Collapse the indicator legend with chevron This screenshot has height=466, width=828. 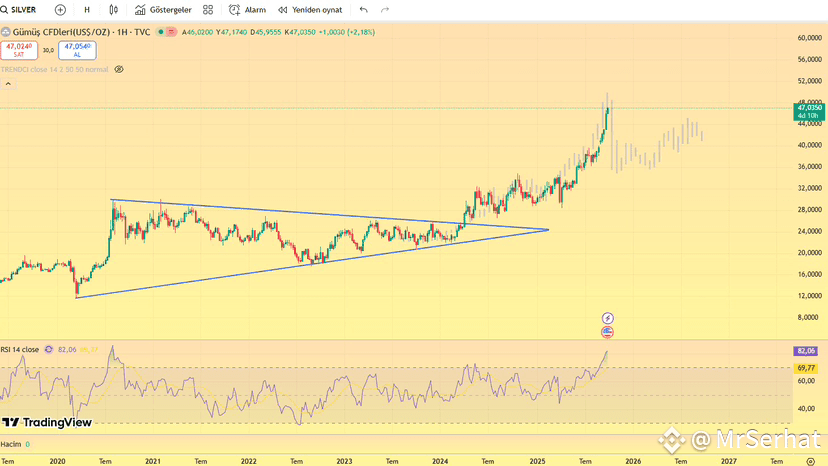coord(8,84)
